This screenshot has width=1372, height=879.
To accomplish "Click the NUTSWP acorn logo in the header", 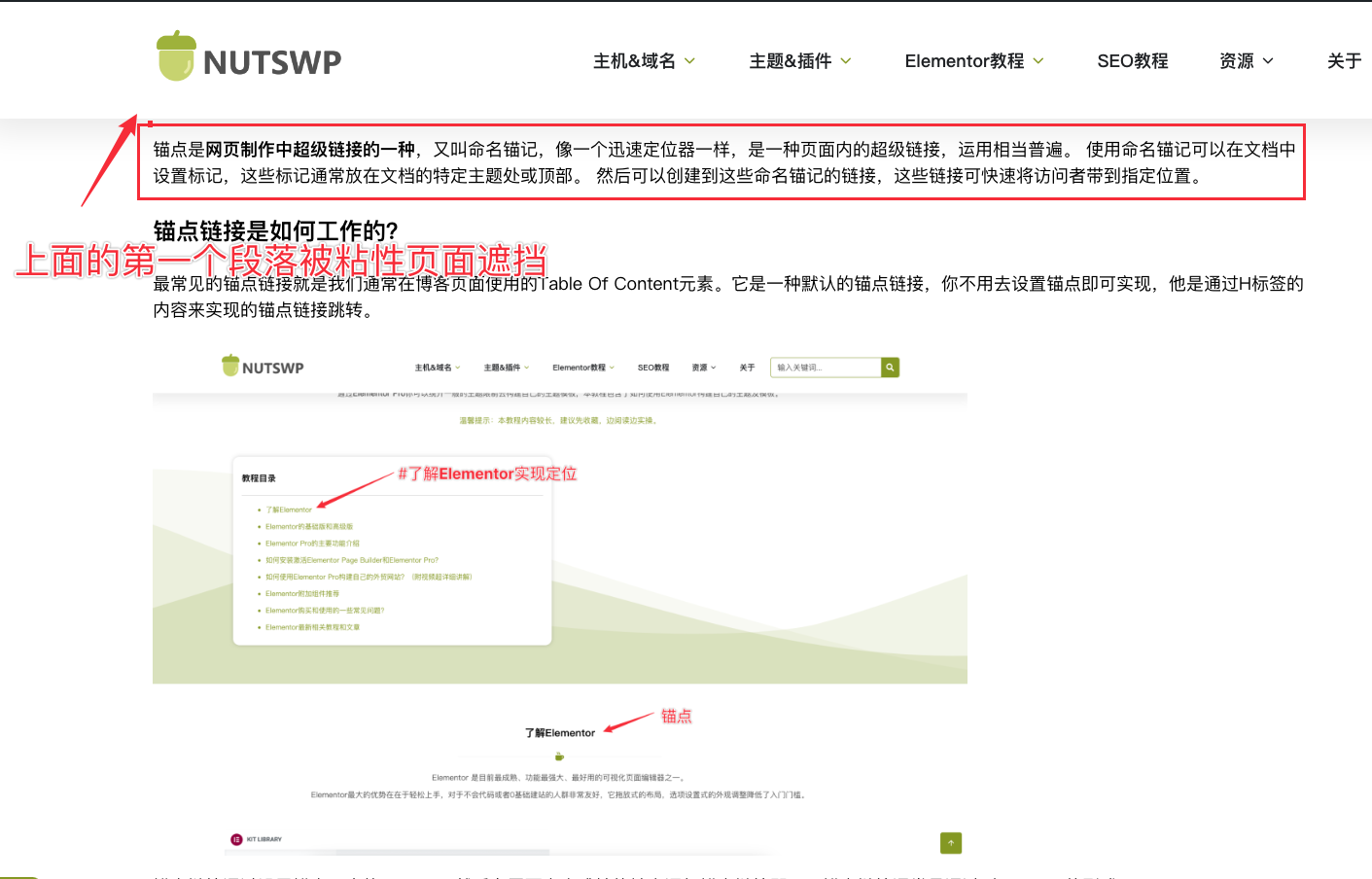I will [176, 58].
